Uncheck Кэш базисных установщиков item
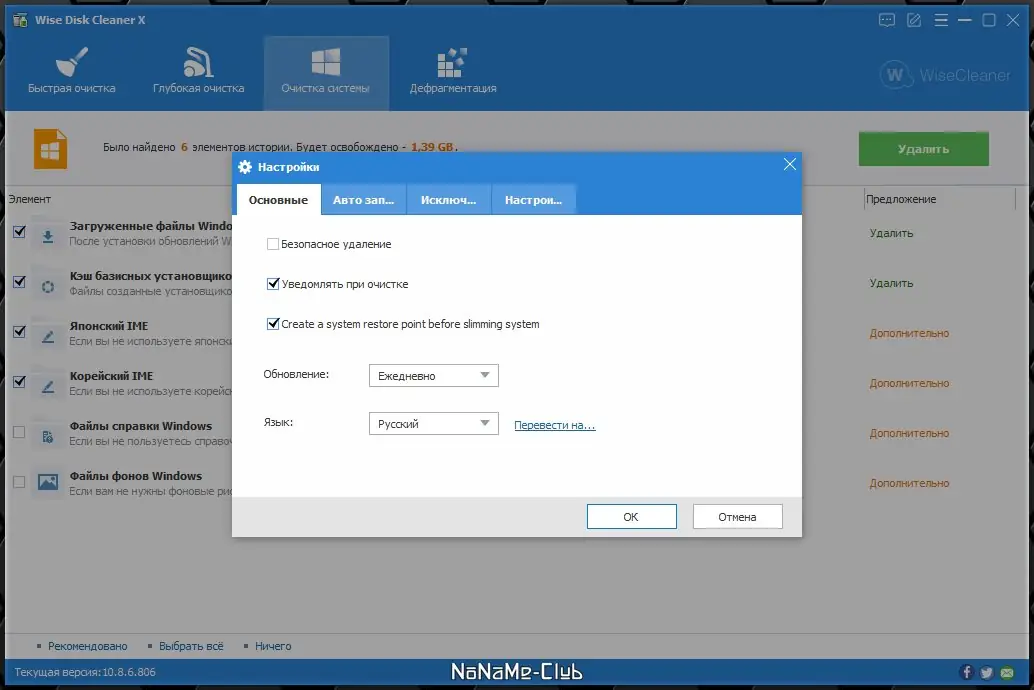The image size is (1034, 690). (19, 282)
